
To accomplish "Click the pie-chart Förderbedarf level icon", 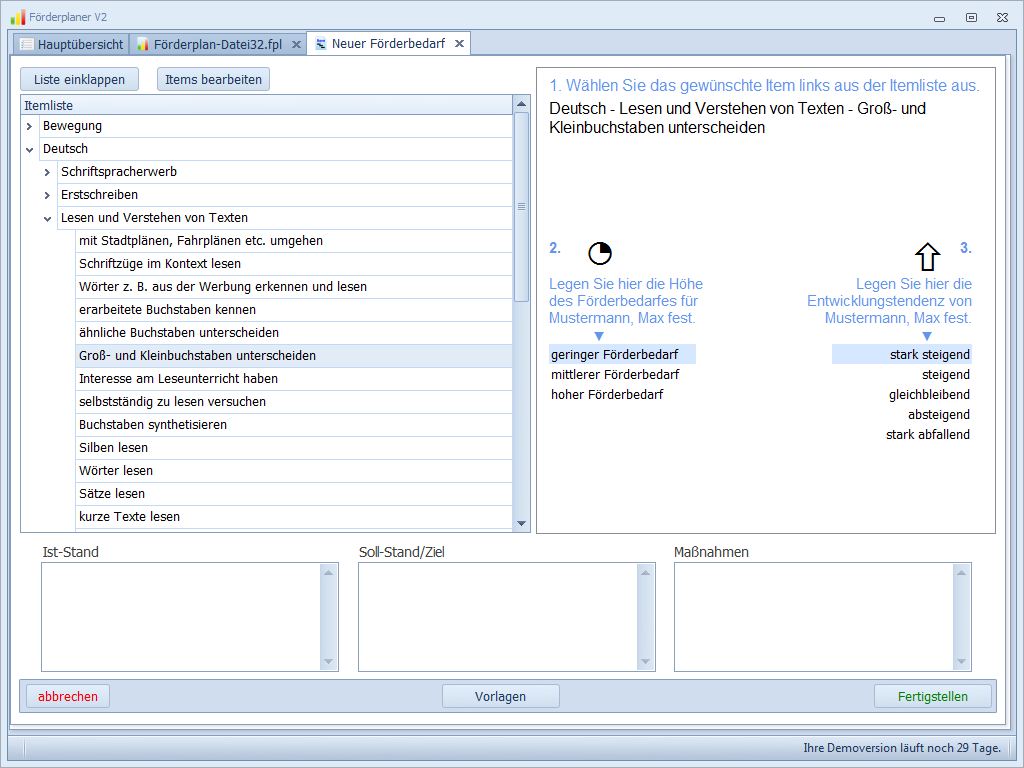I will tap(600, 253).
